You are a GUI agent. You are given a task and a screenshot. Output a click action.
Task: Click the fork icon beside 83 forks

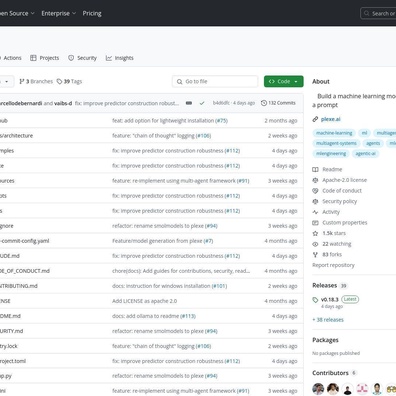click(x=315, y=255)
